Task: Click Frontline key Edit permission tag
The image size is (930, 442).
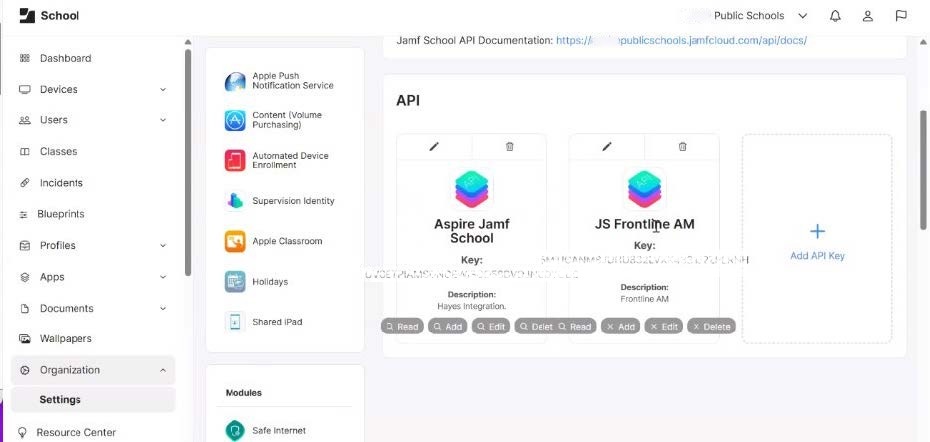Action: point(664,326)
